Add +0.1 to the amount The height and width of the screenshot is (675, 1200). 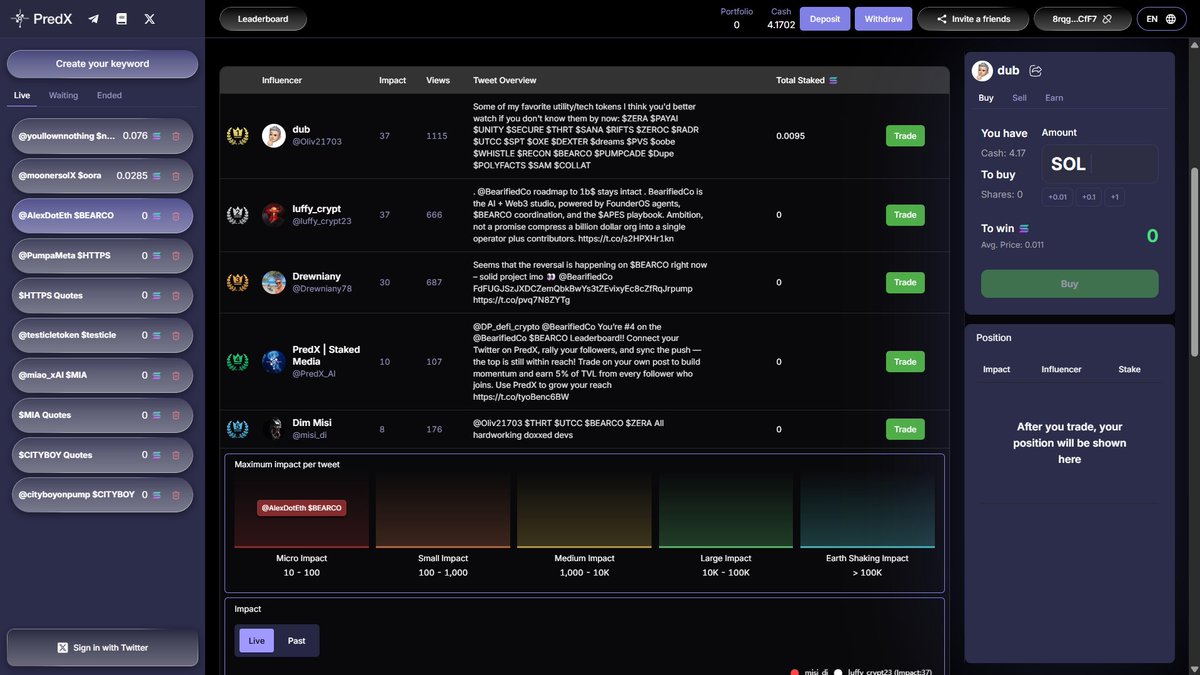[x=1089, y=197]
